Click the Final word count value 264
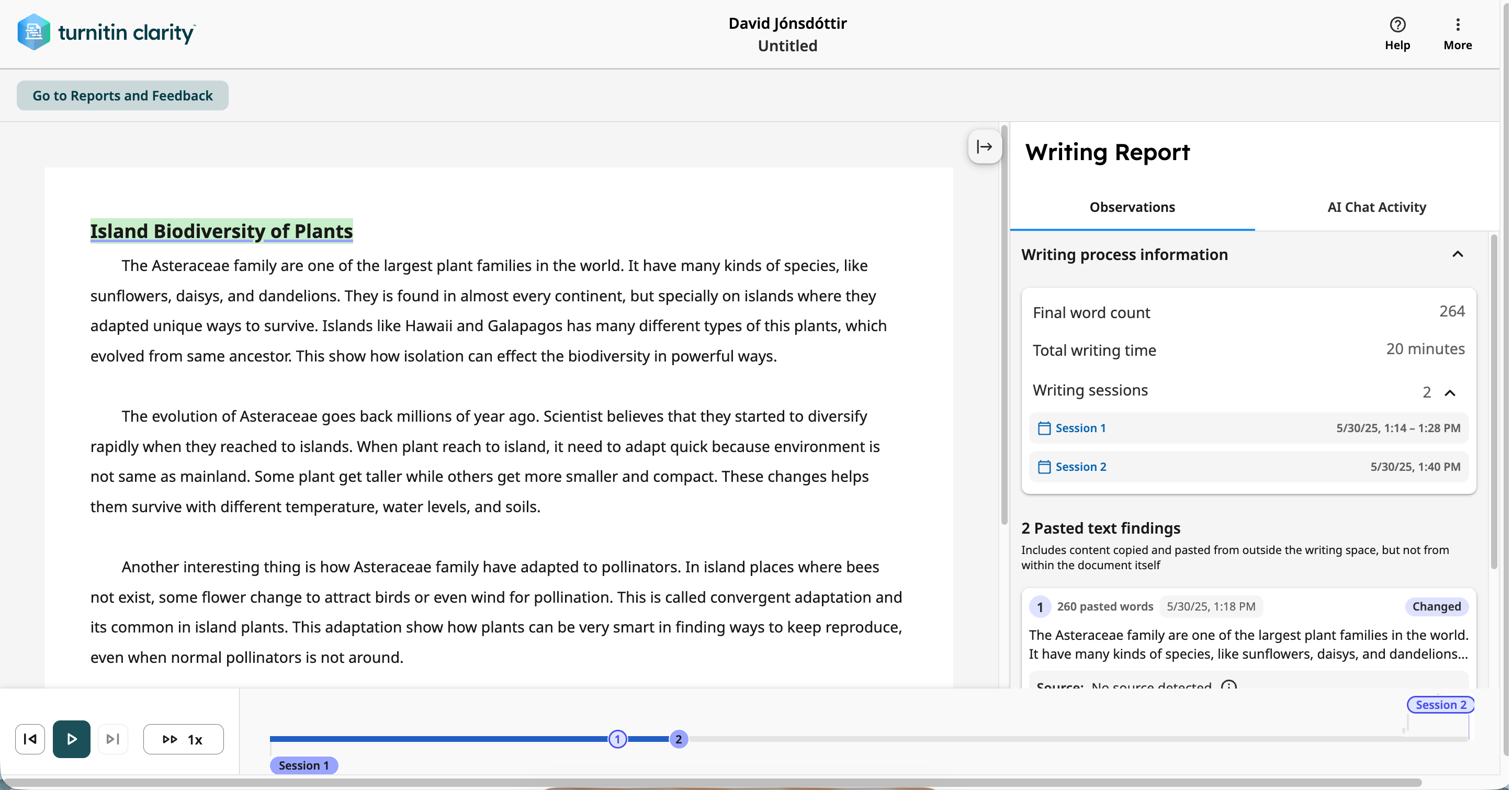Viewport: 1512px width, 790px height. coord(1451,311)
